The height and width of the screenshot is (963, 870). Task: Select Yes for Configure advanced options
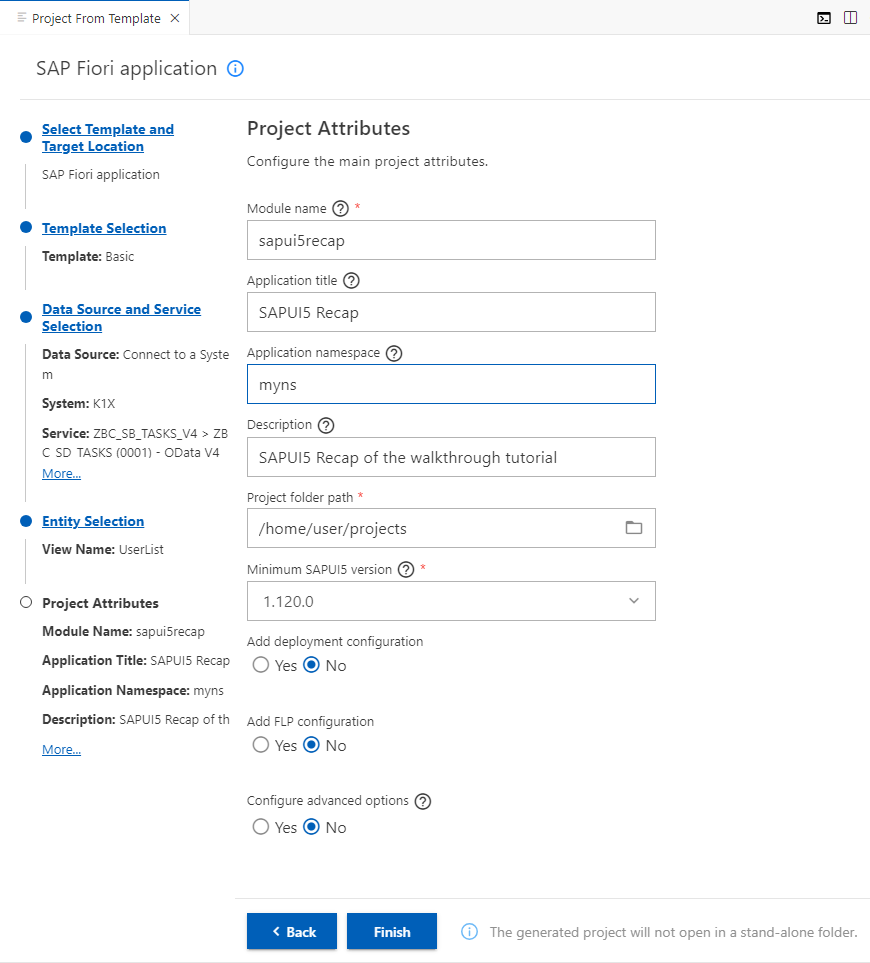[x=261, y=827]
